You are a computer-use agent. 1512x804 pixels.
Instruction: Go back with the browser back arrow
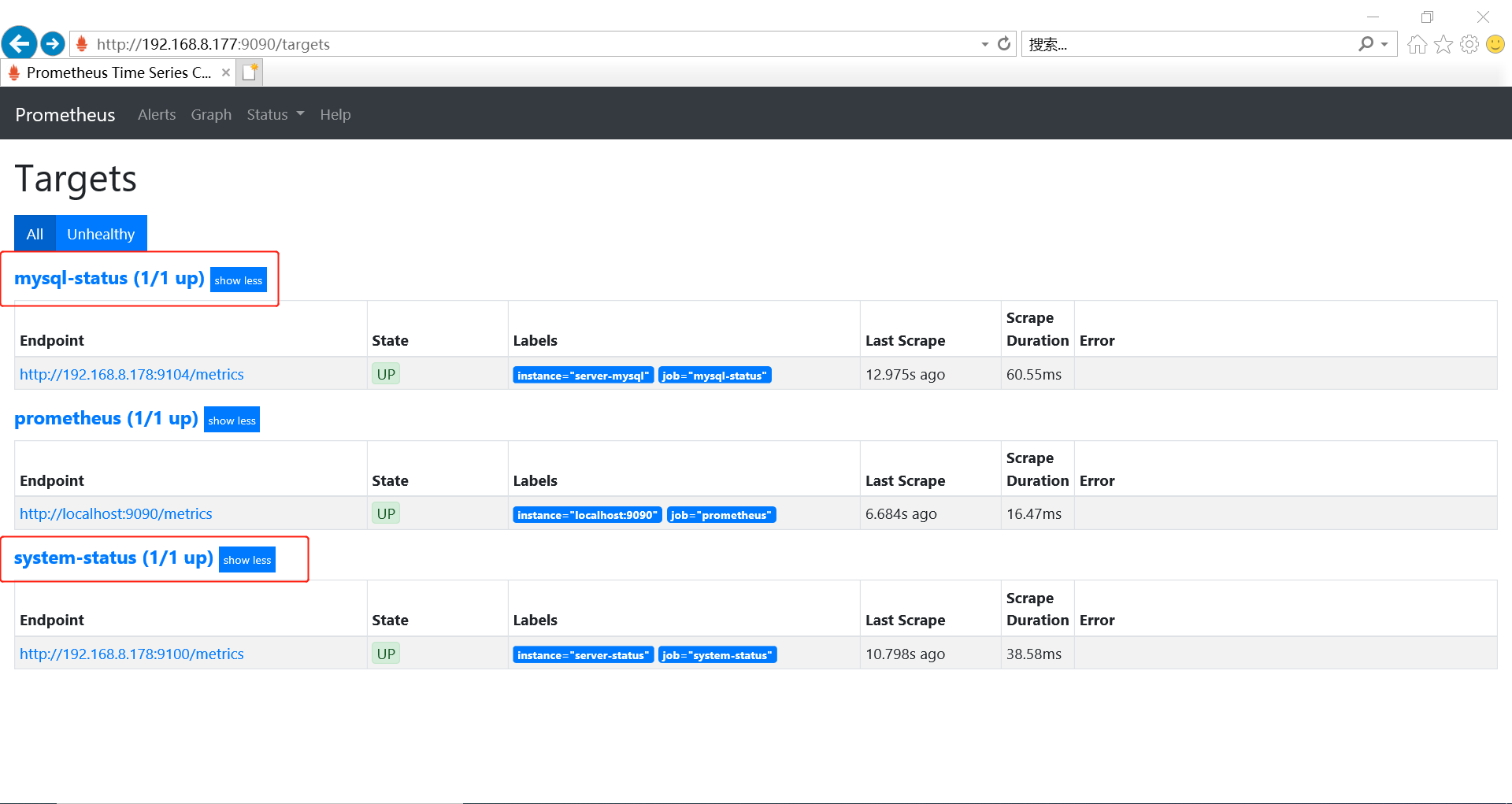20,43
